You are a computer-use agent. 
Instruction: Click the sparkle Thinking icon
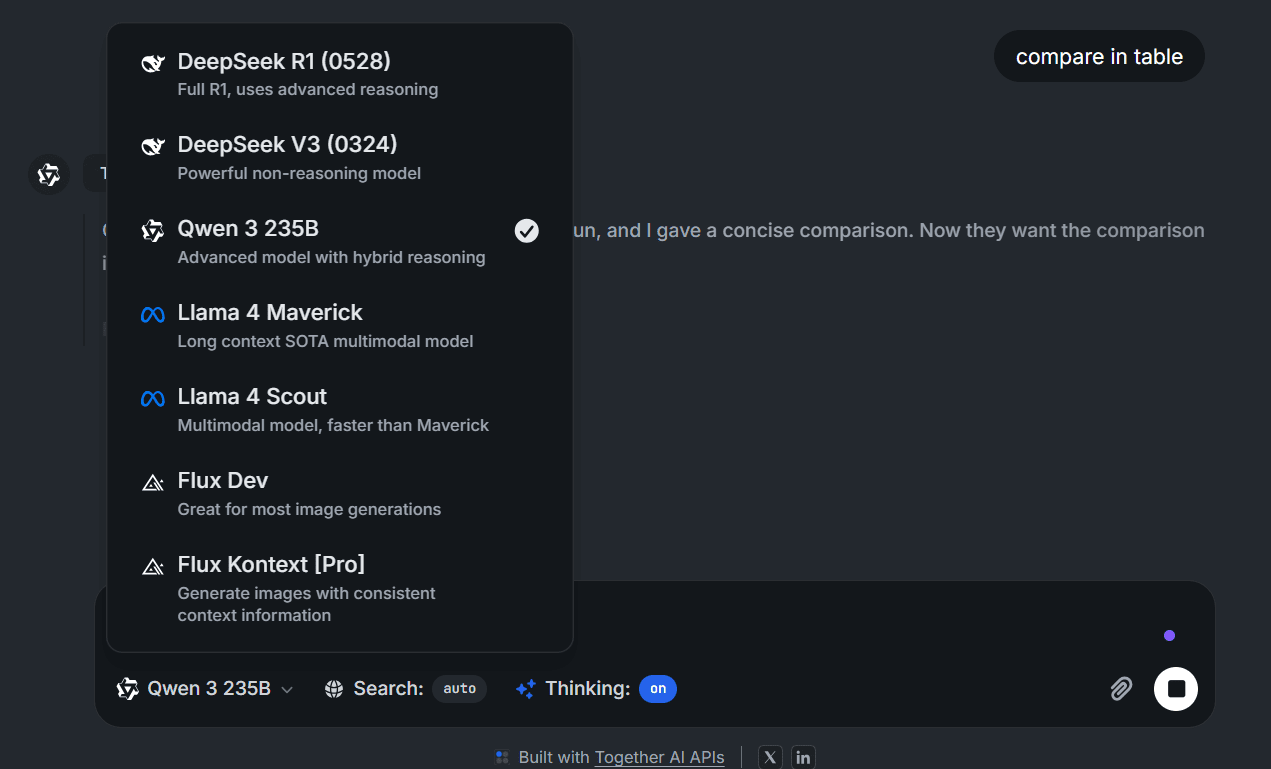point(526,689)
